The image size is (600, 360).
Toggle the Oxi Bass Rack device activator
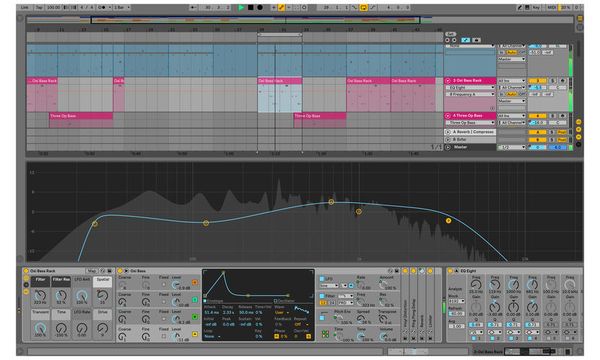click(26, 271)
